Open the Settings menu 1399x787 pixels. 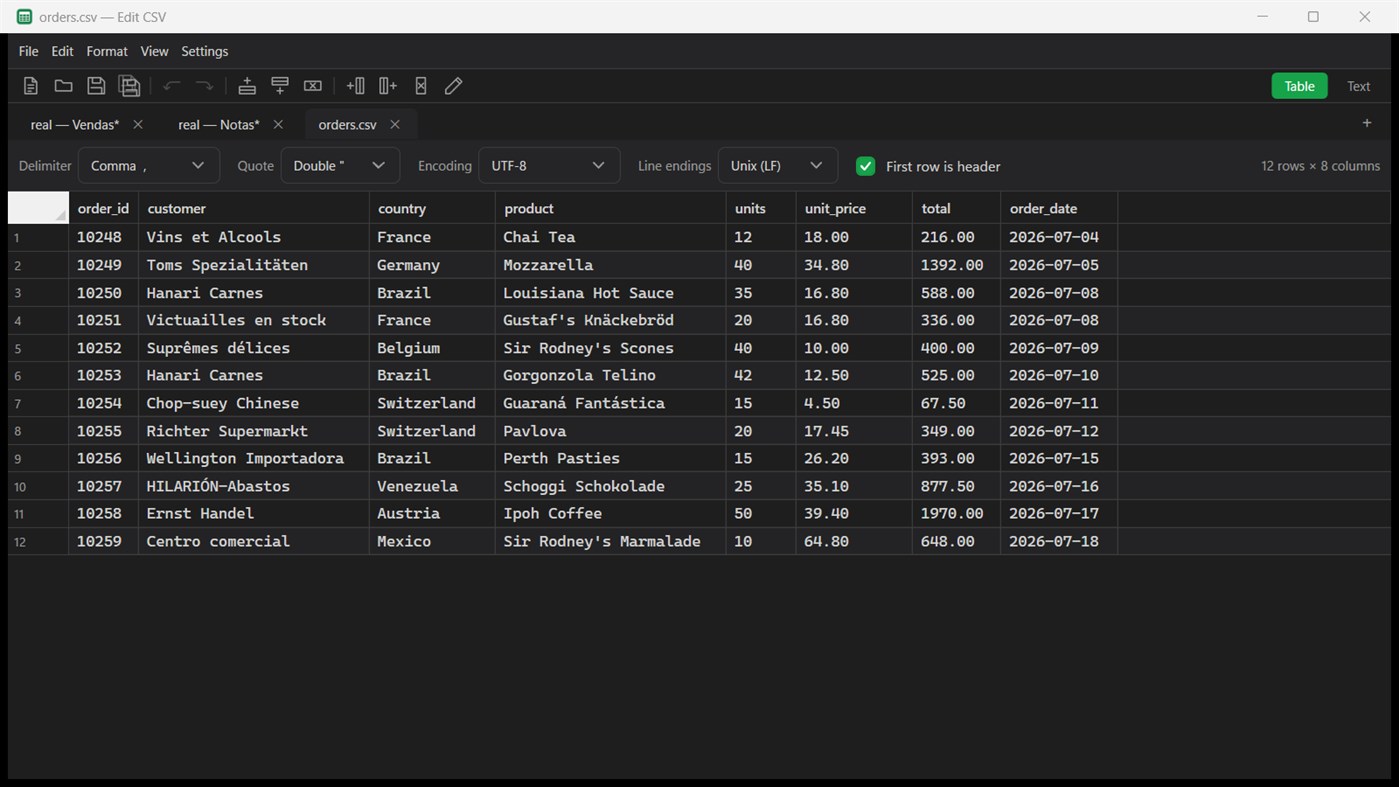(205, 51)
